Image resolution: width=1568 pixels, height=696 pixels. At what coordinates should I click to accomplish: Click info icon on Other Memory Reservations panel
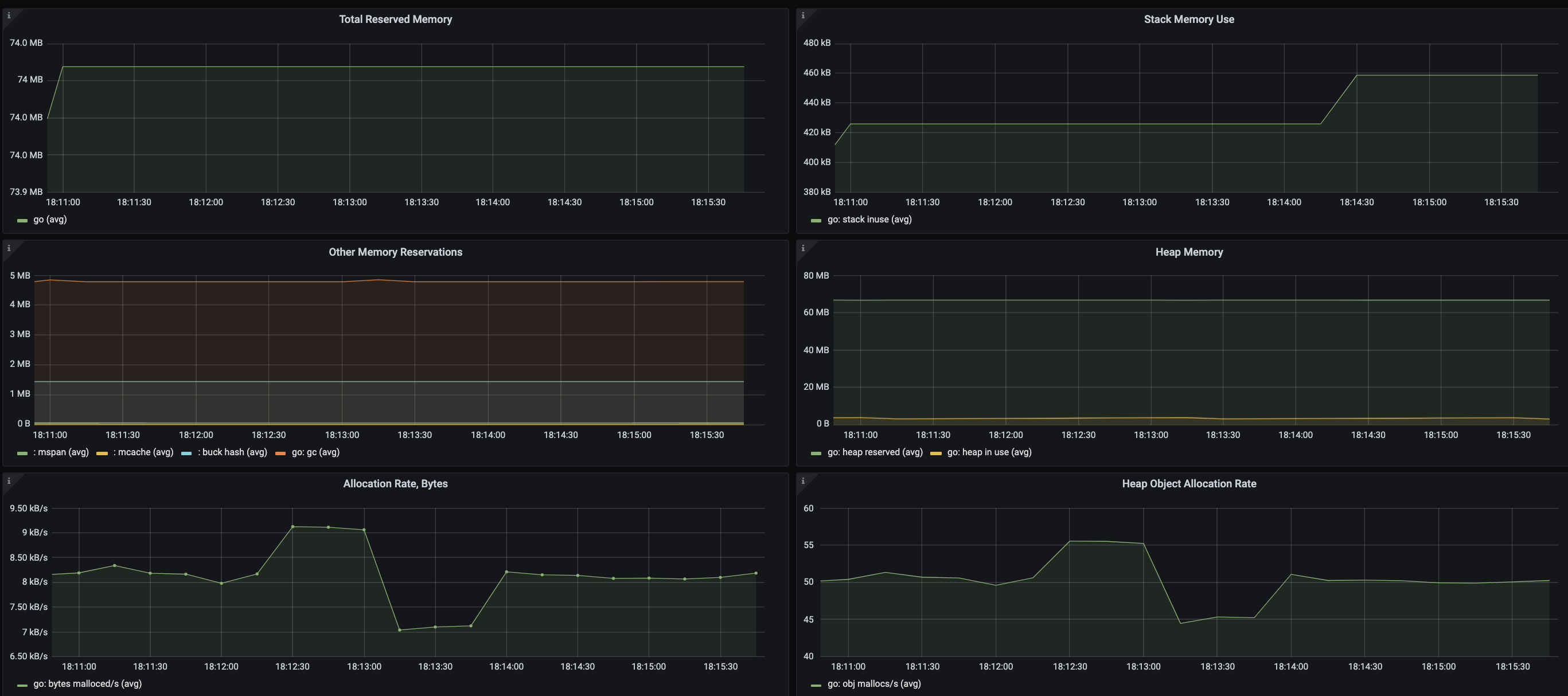(x=9, y=248)
